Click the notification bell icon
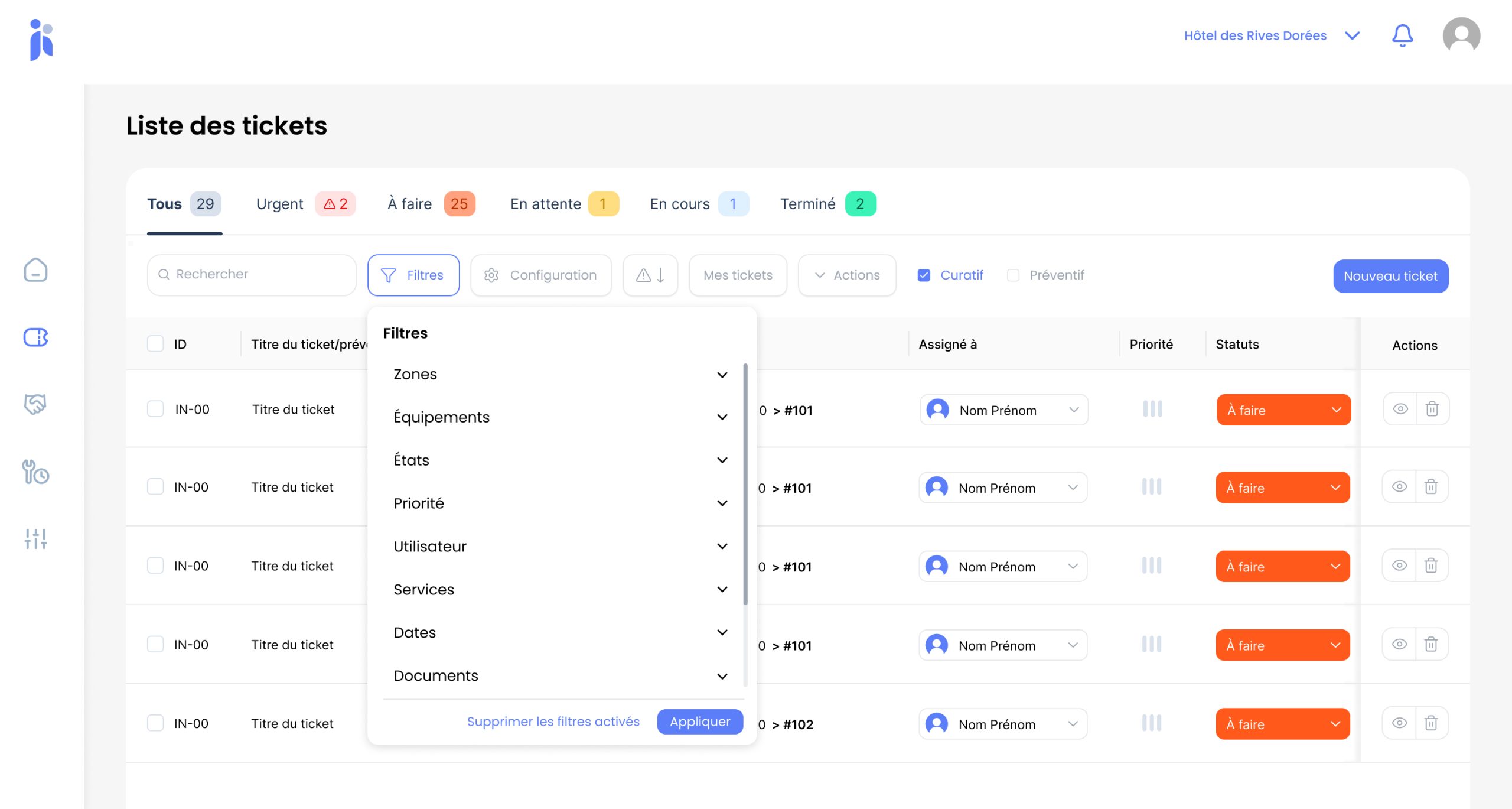Image resolution: width=1512 pixels, height=809 pixels. (1402, 35)
